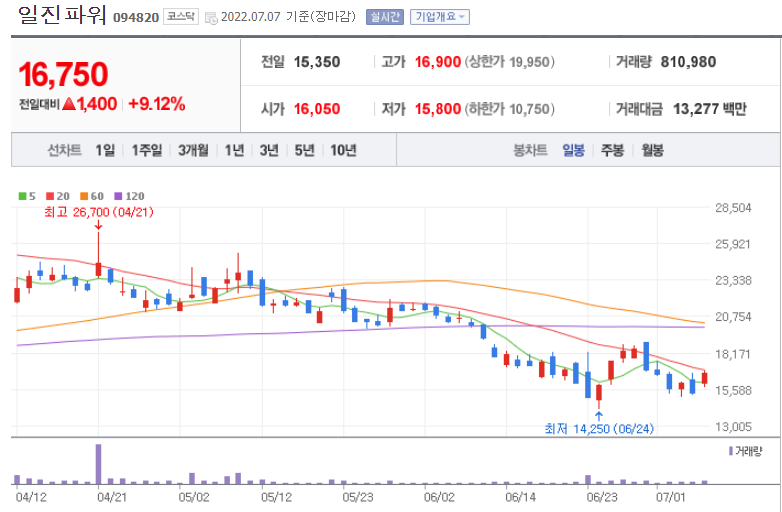Click the 20,754 price axis label

(733, 317)
